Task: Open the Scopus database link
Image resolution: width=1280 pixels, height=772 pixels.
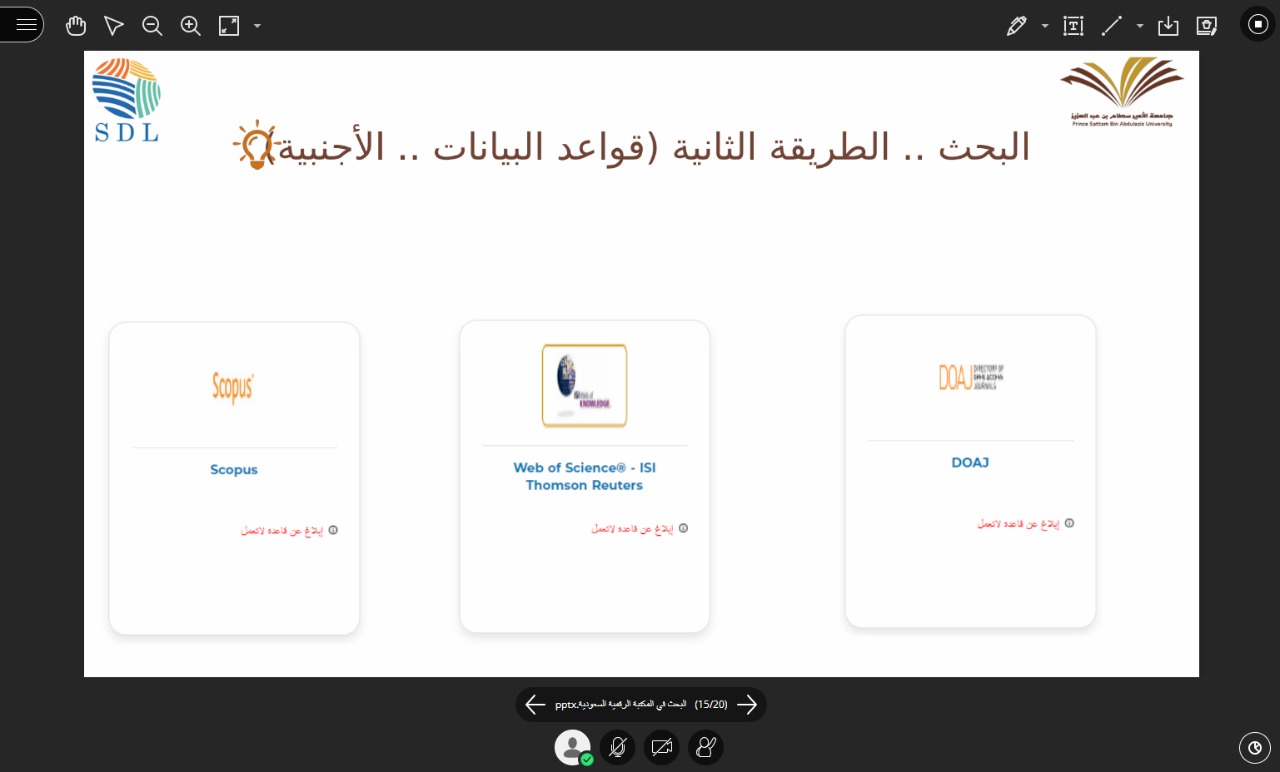Action: (234, 470)
